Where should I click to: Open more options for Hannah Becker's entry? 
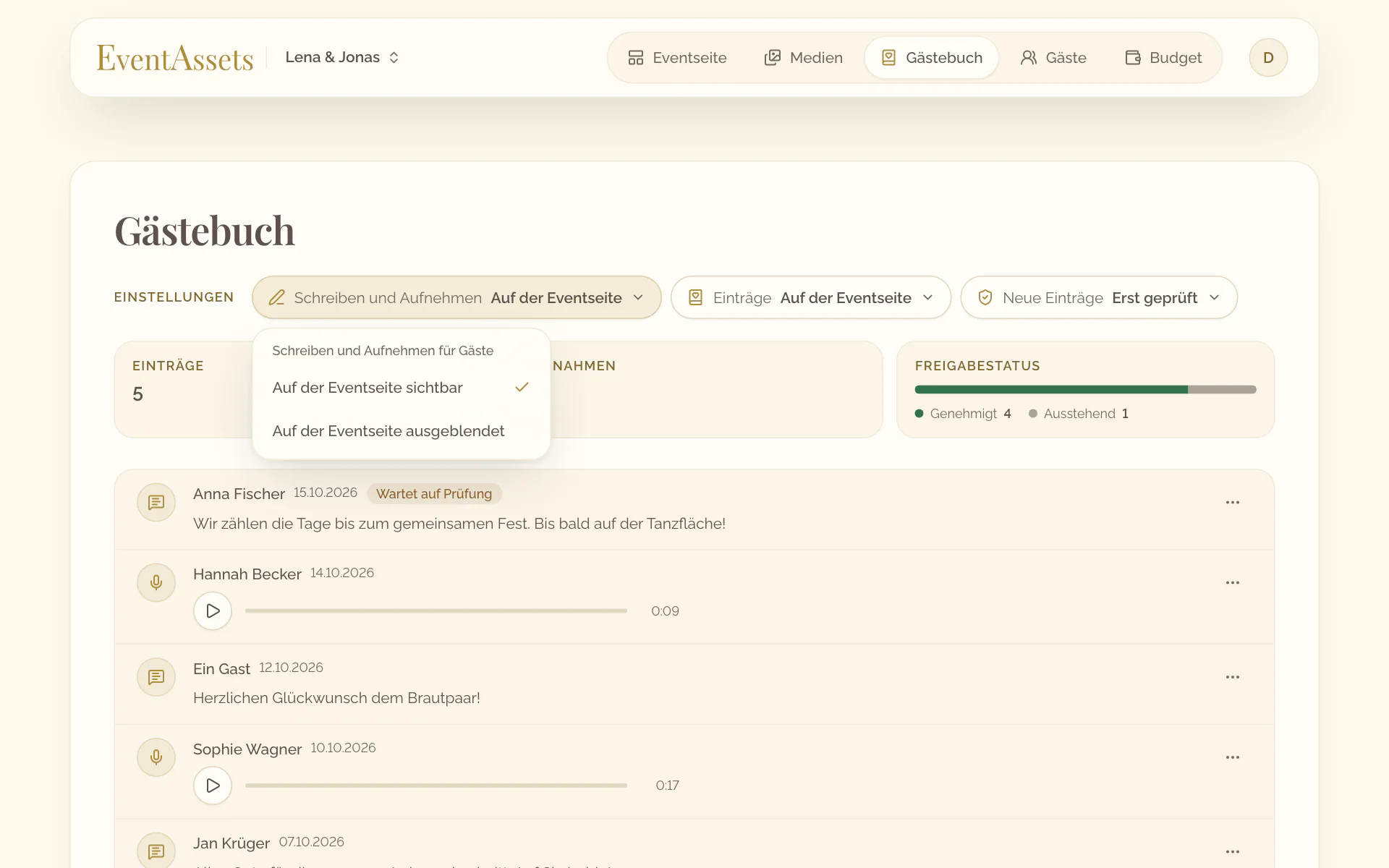pos(1233,582)
